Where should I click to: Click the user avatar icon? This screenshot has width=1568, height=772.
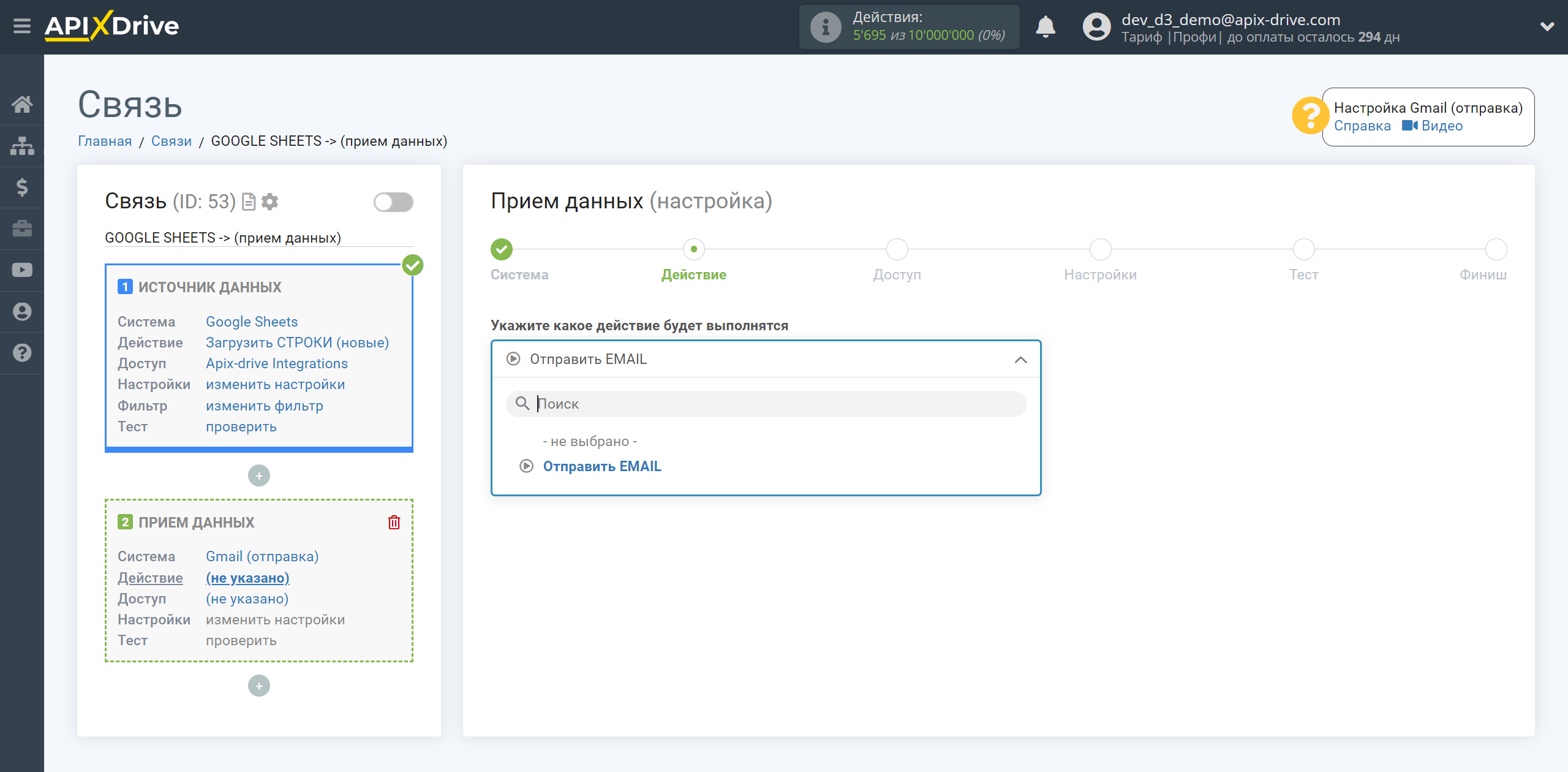[1096, 27]
